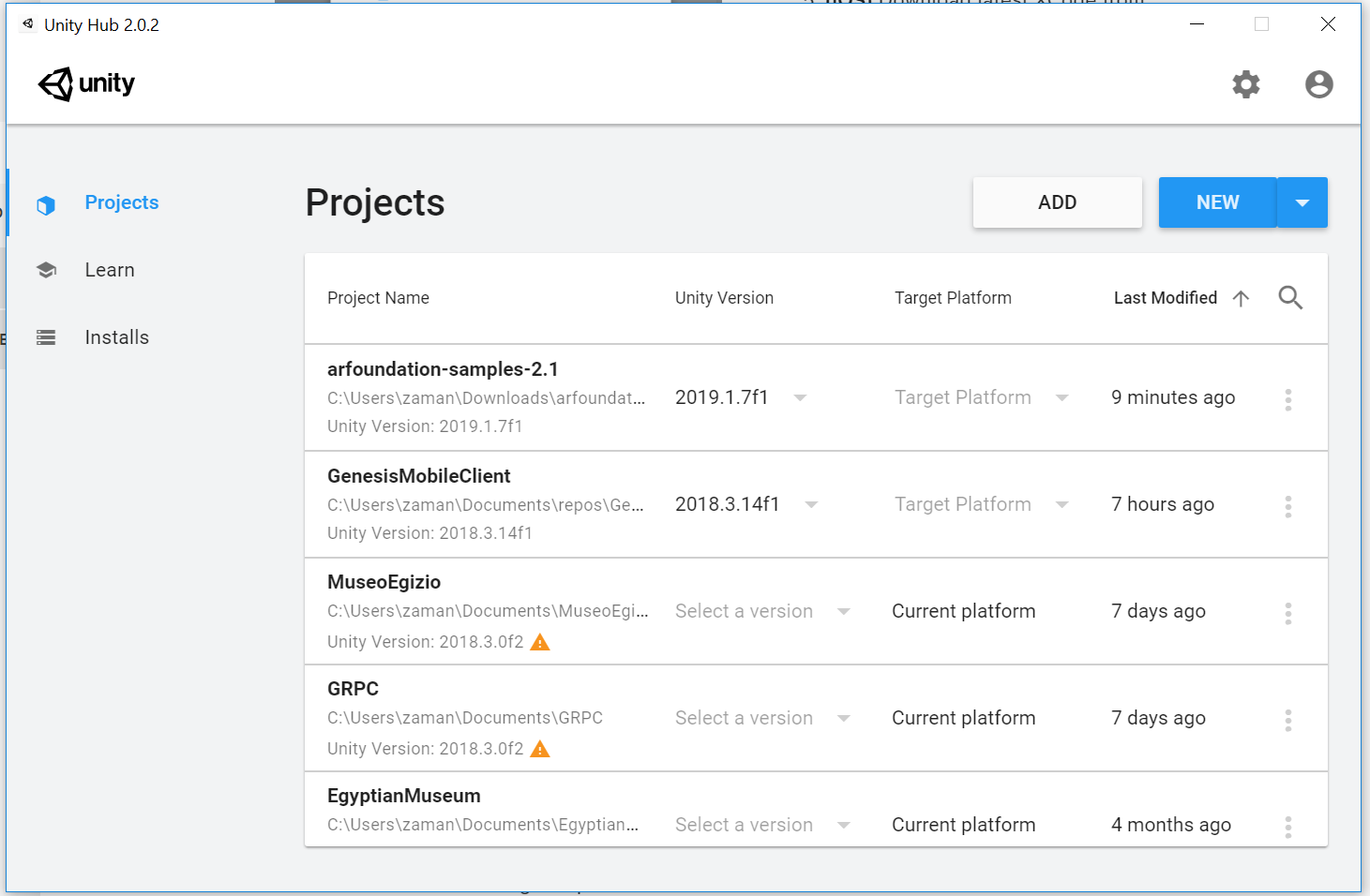Click the Unity Hub title bar icon
Image resolution: width=1370 pixels, height=896 pixels.
[x=28, y=24]
